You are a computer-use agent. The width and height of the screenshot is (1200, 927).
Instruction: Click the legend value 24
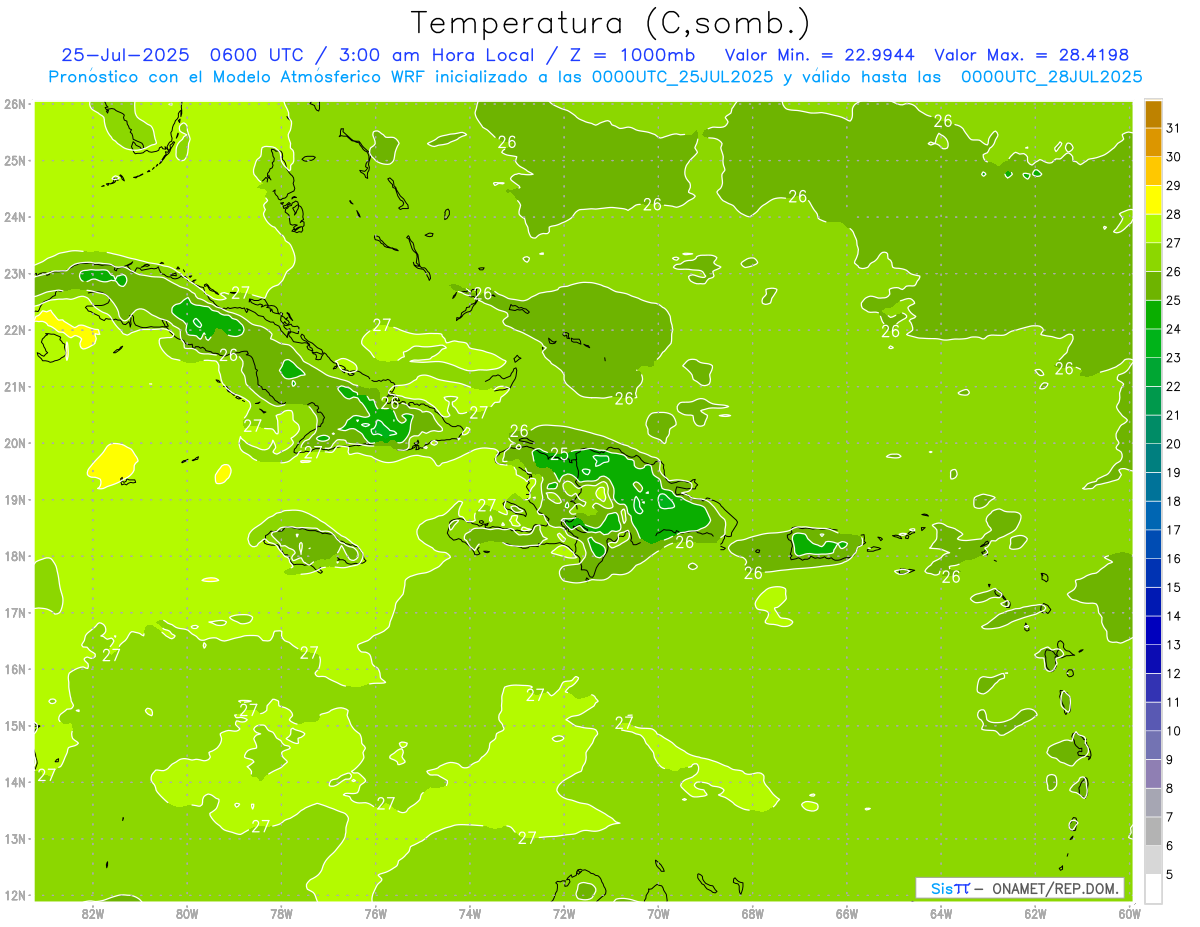(1173, 329)
